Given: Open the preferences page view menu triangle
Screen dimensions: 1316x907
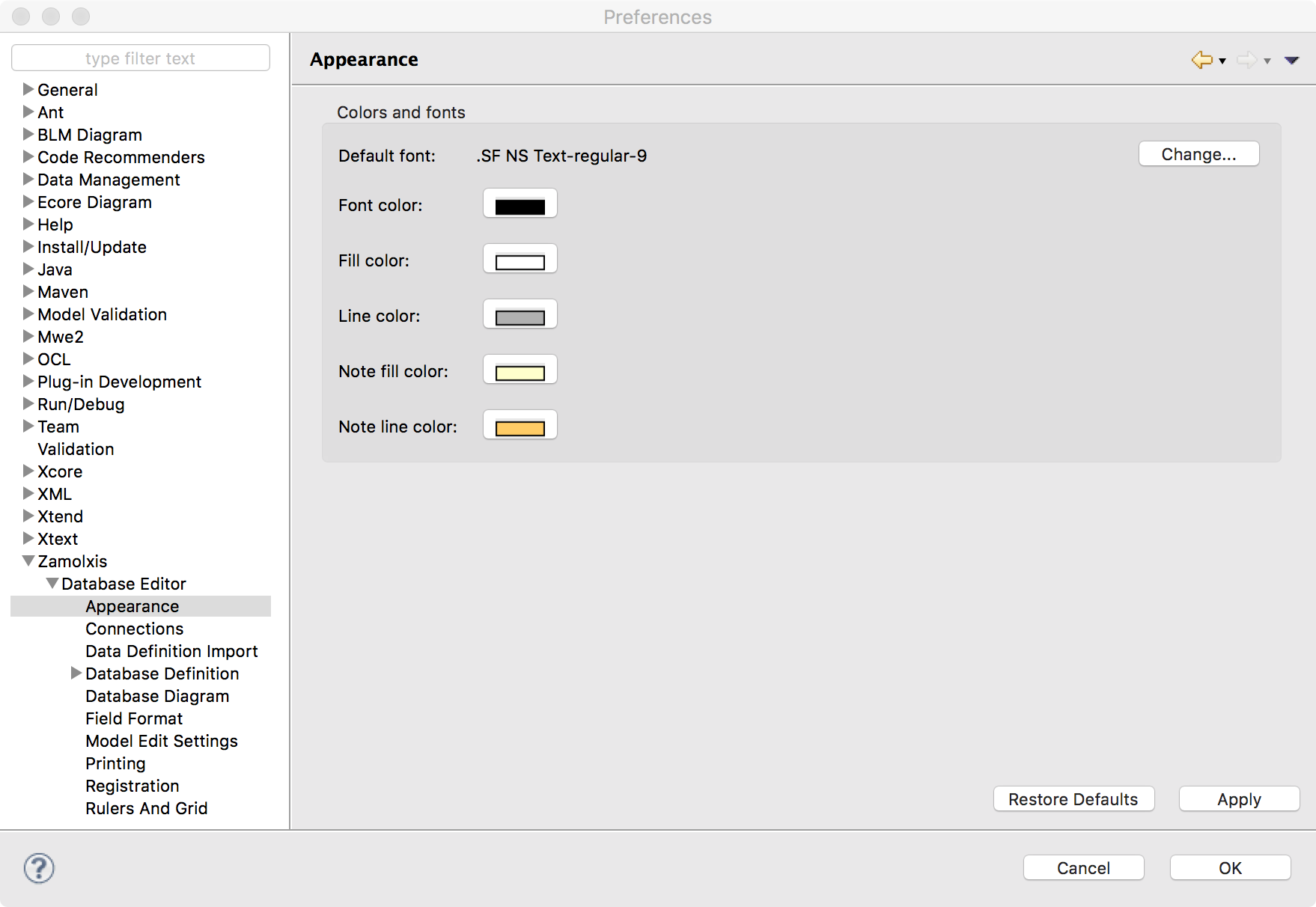Looking at the screenshot, I should 1291,61.
